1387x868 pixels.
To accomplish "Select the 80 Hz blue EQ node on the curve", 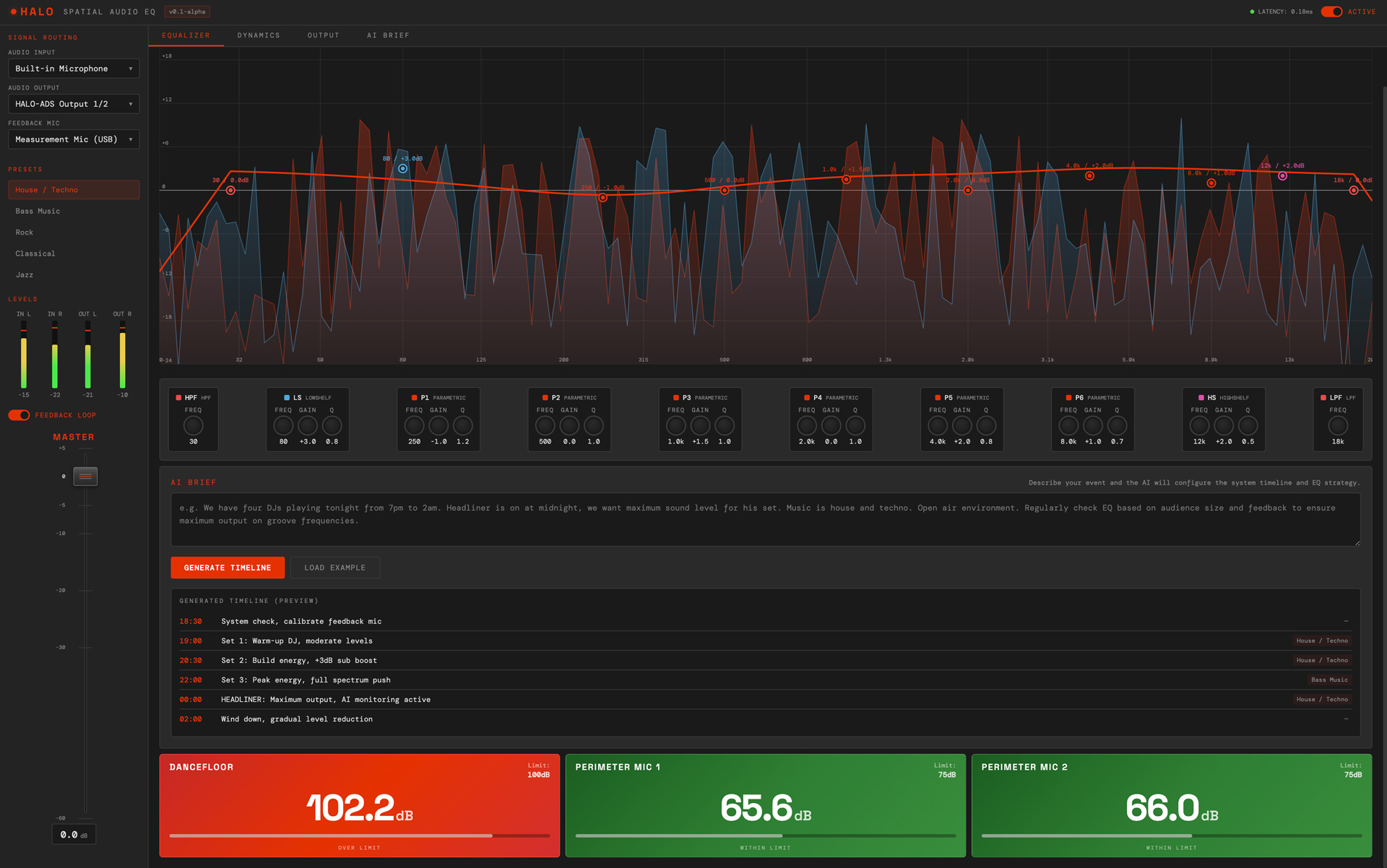I will click(403, 169).
